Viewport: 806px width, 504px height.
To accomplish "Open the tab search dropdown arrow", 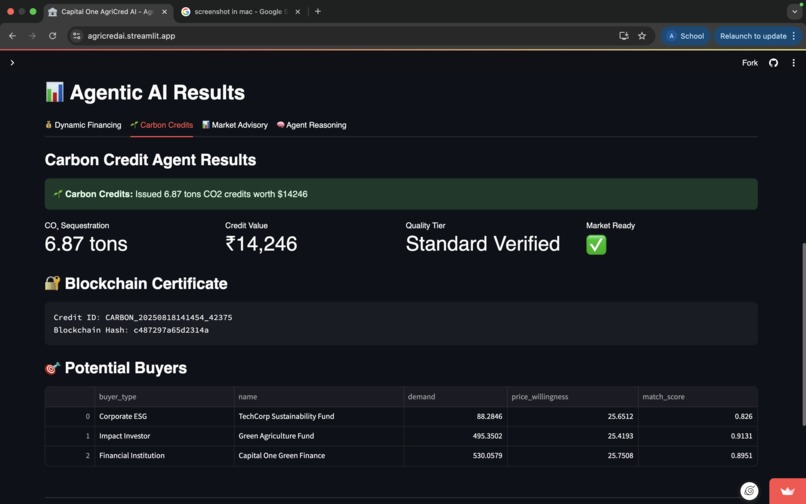I will click(794, 11).
